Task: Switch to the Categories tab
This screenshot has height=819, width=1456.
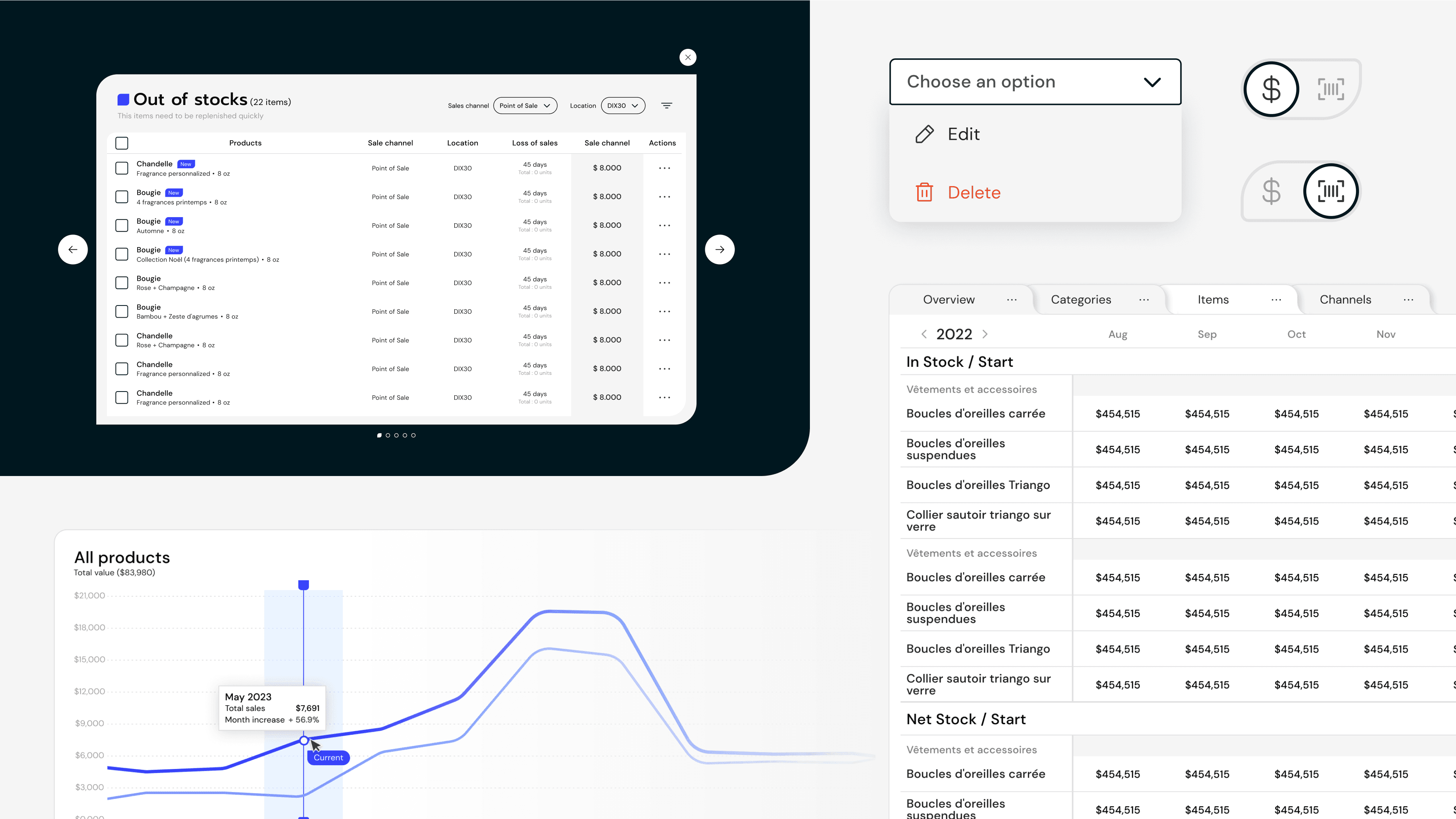Action: pyautogui.click(x=1081, y=300)
